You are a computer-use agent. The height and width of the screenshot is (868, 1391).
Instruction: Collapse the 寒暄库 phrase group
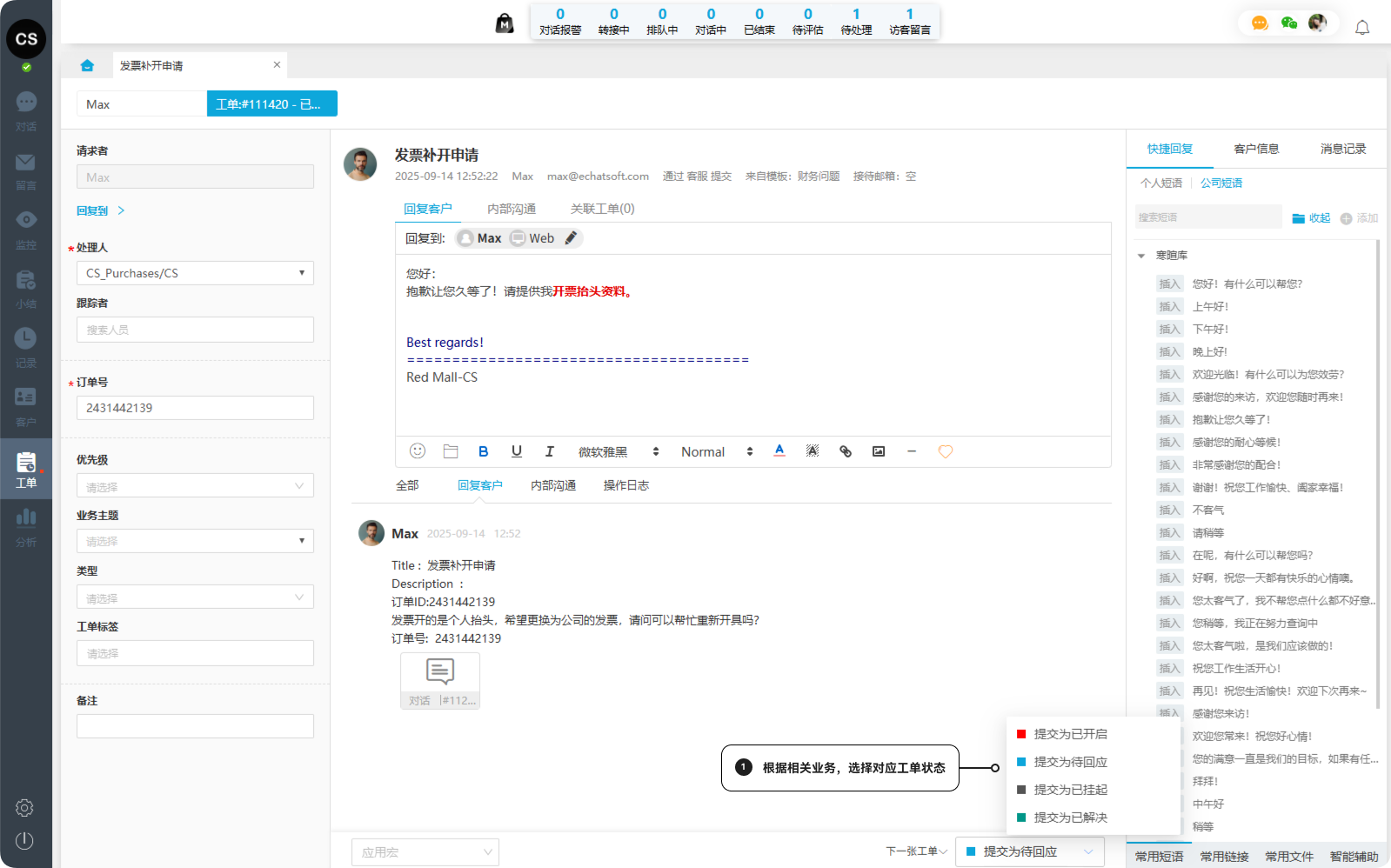(x=1141, y=256)
